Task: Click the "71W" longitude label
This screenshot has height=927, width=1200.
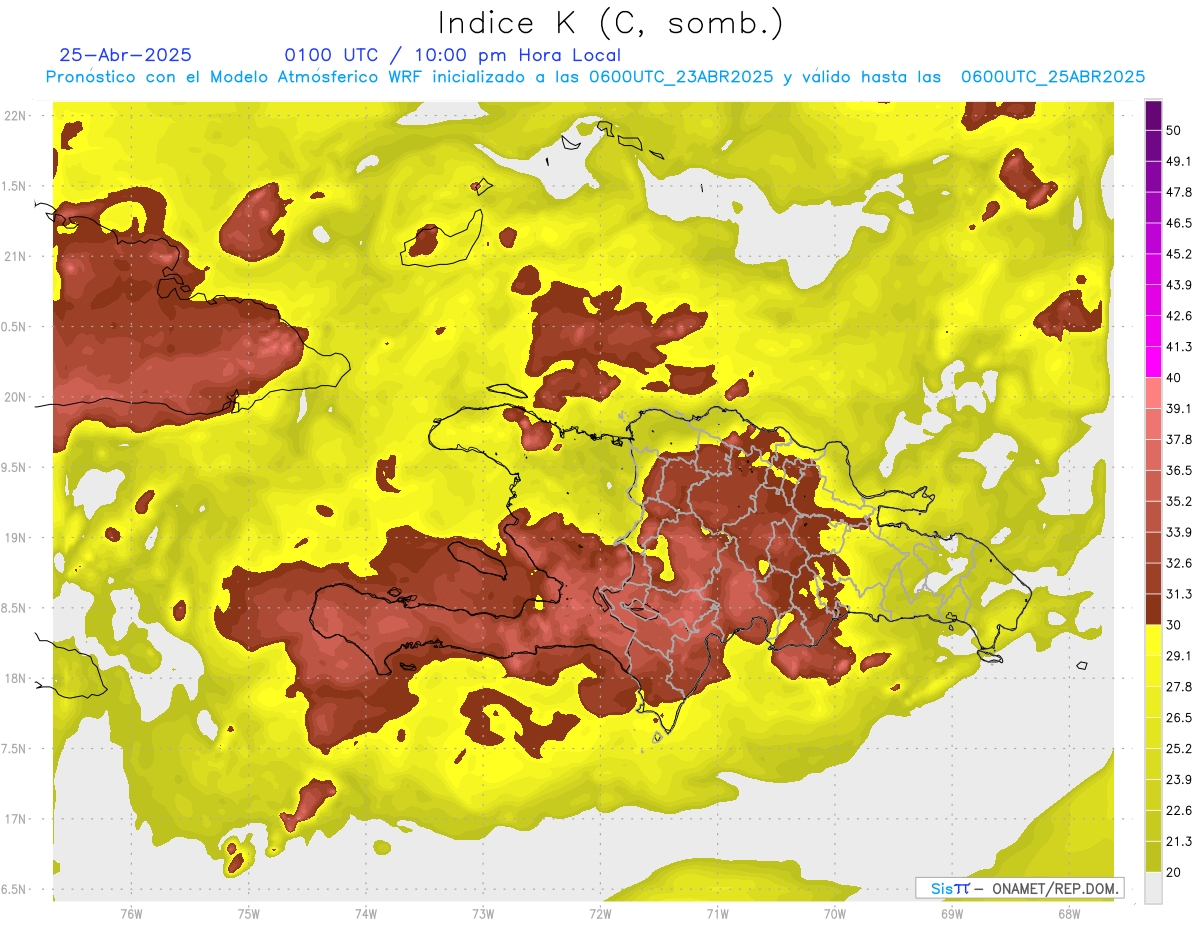Action: tap(717, 914)
